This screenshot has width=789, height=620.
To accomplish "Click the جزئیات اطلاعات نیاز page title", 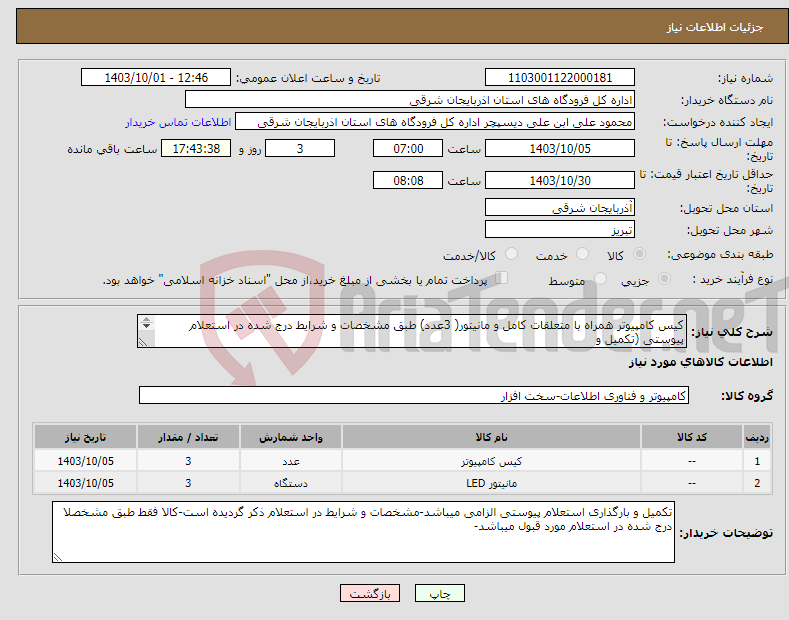I will [x=715, y=27].
